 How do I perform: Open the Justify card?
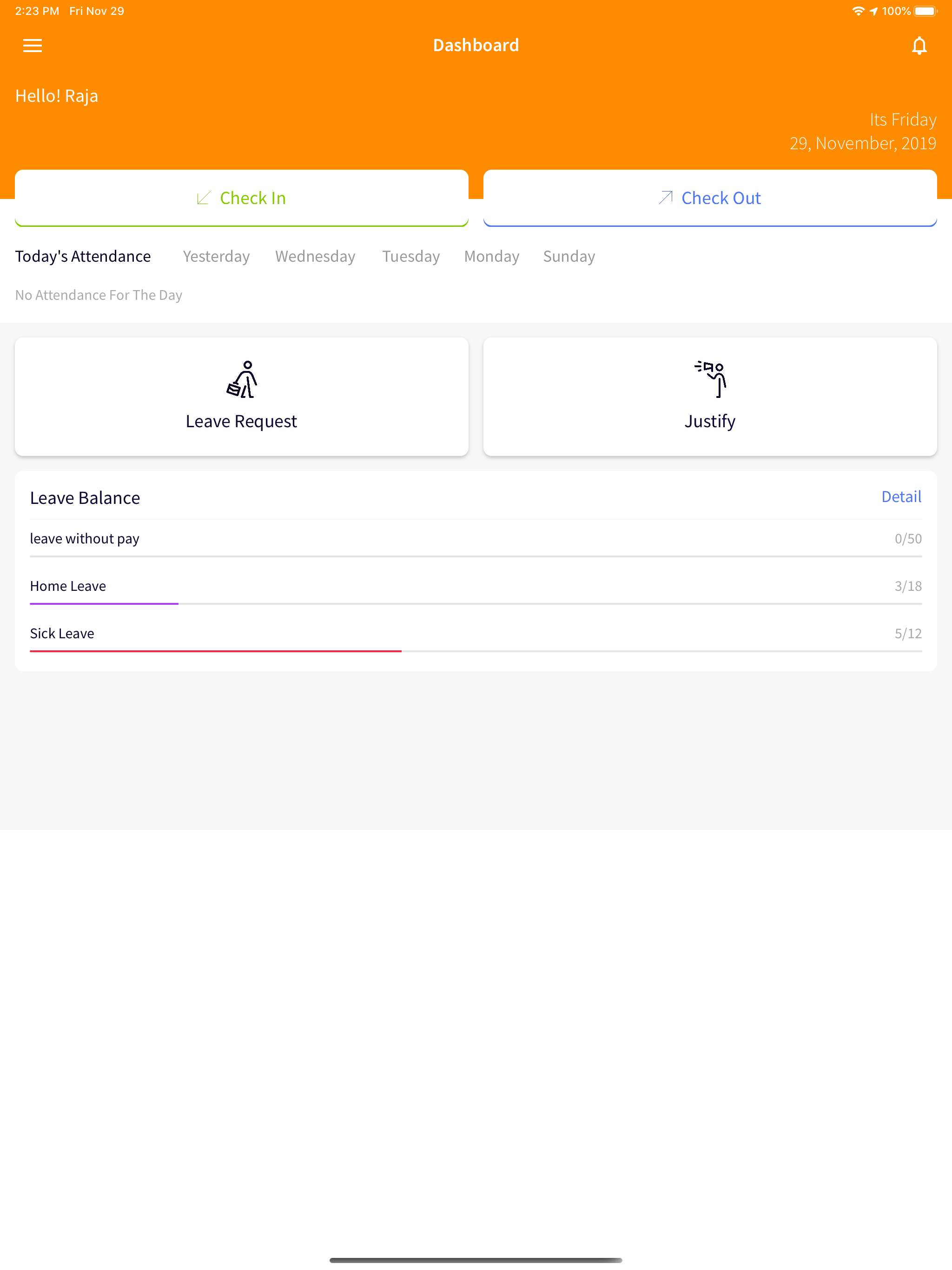point(710,397)
